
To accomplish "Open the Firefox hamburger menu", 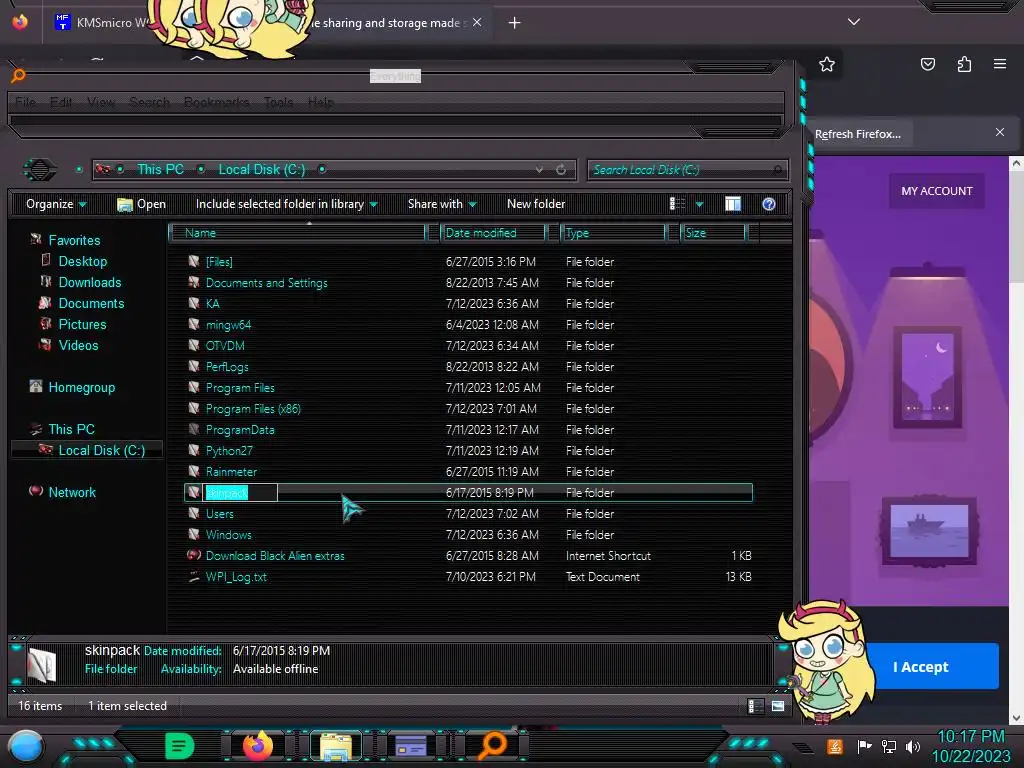I will (x=1000, y=64).
